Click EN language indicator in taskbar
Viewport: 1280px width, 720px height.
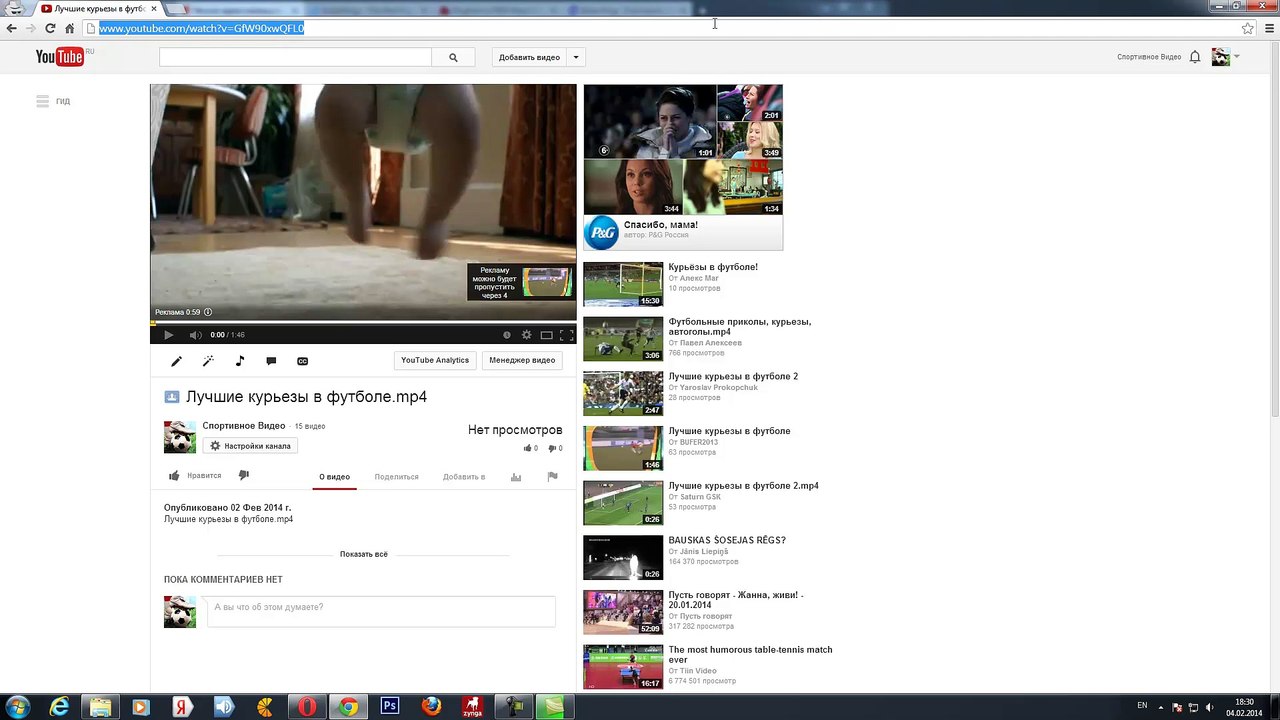(1142, 706)
